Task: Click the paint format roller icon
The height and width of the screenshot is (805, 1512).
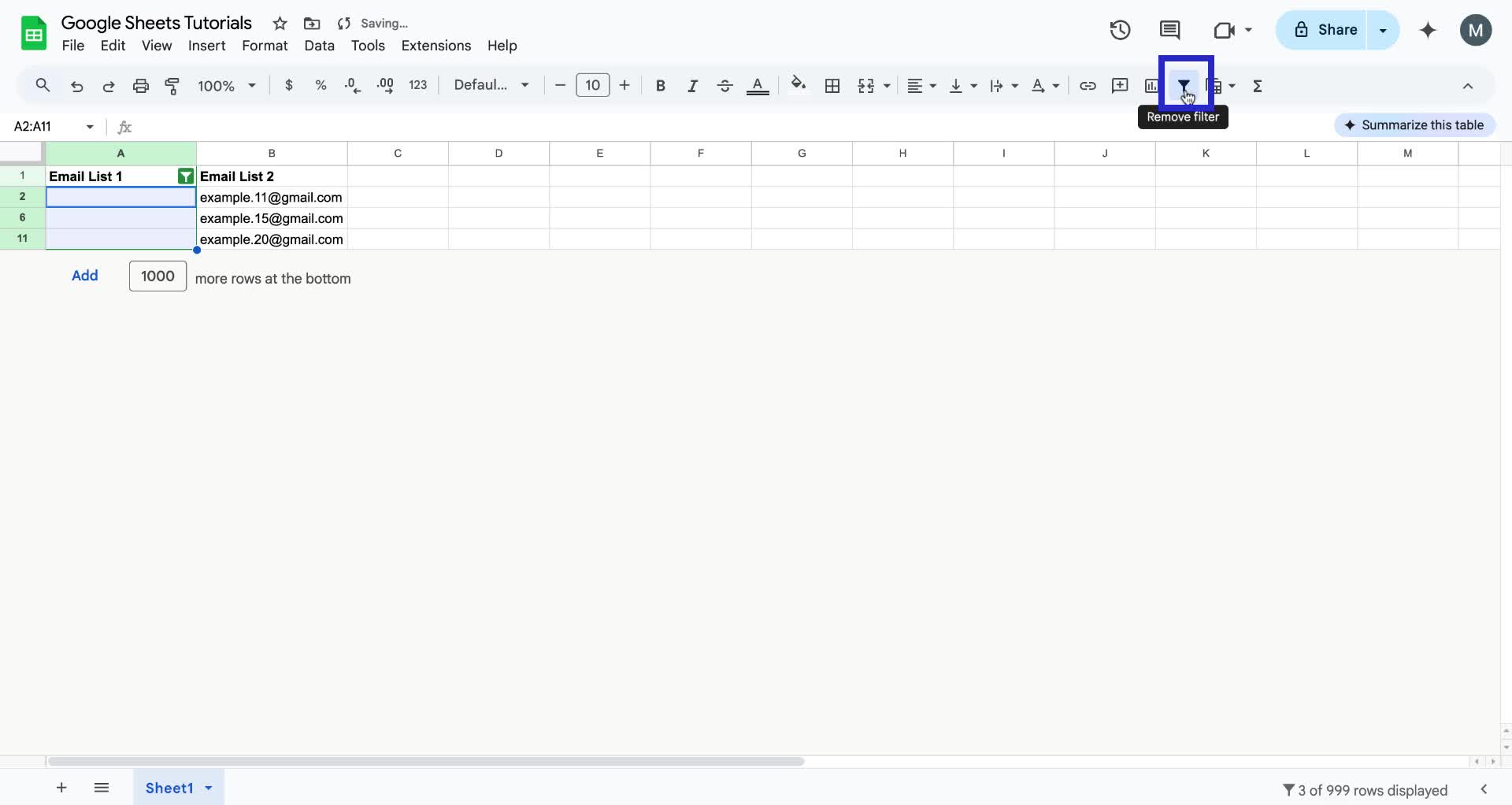Action: [172, 86]
